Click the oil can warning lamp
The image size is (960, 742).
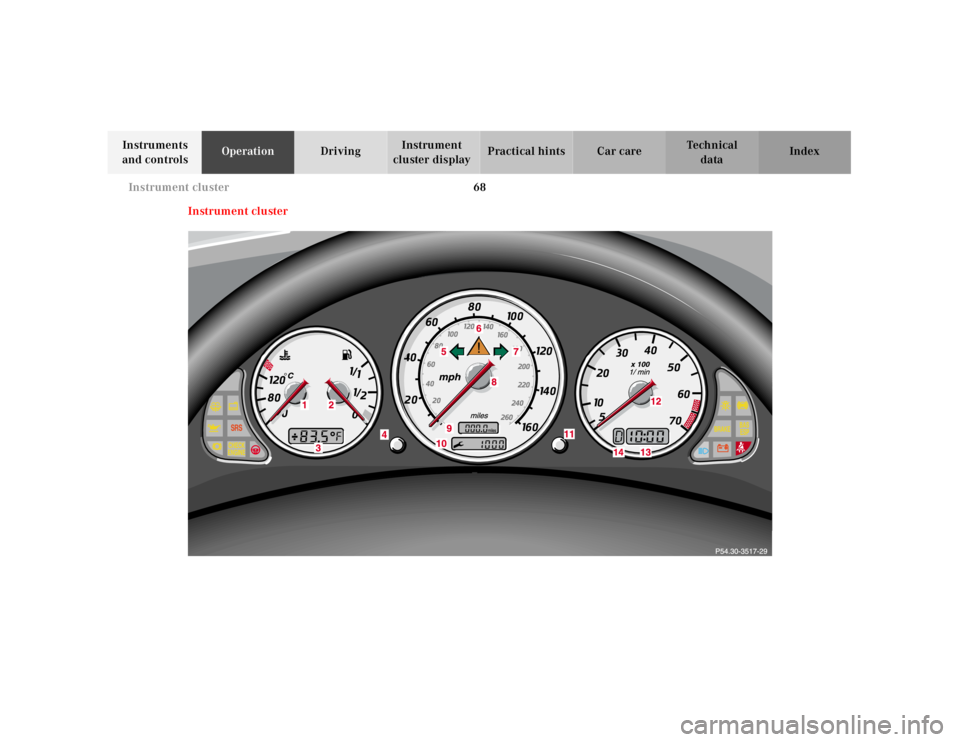click(214, 427)
